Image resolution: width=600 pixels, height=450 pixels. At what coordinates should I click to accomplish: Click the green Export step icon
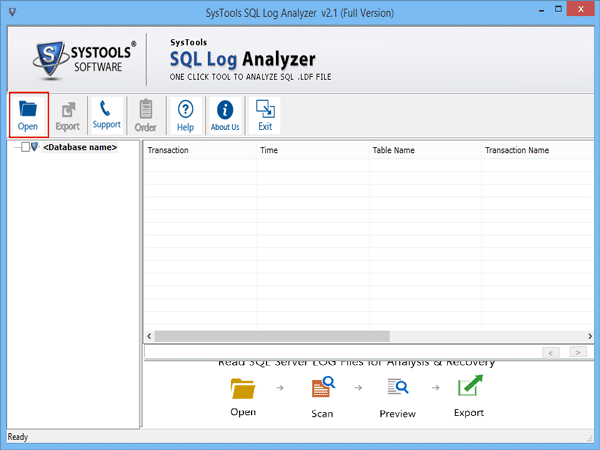coord(470,386)
